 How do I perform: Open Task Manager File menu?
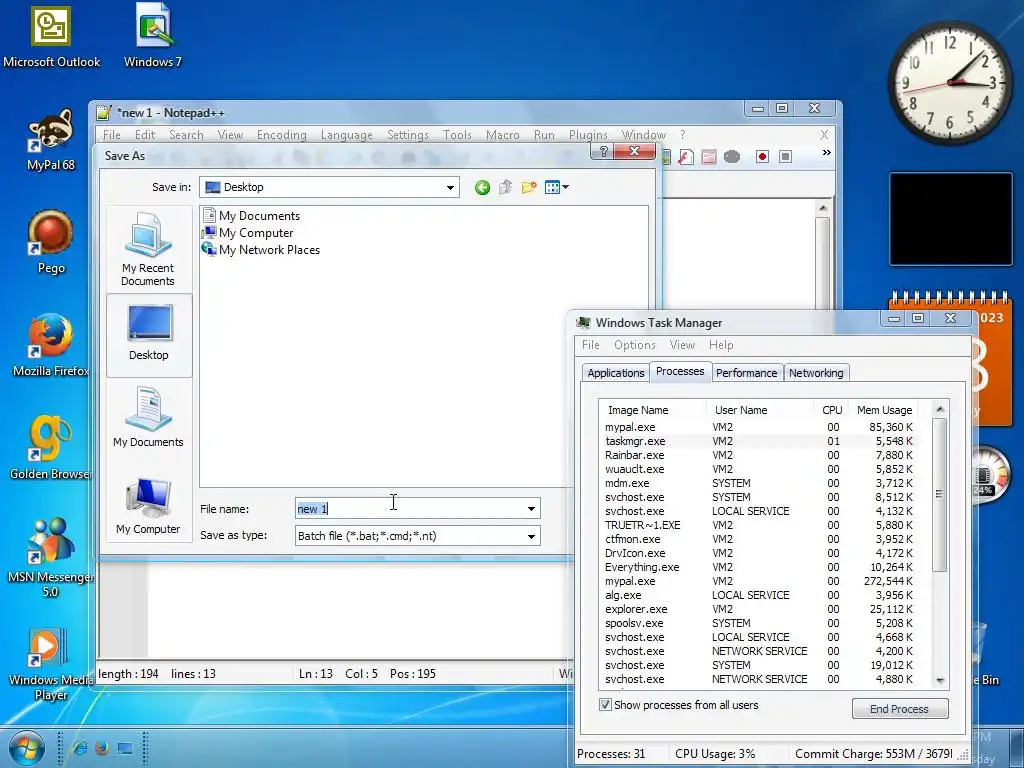[590, 345]
